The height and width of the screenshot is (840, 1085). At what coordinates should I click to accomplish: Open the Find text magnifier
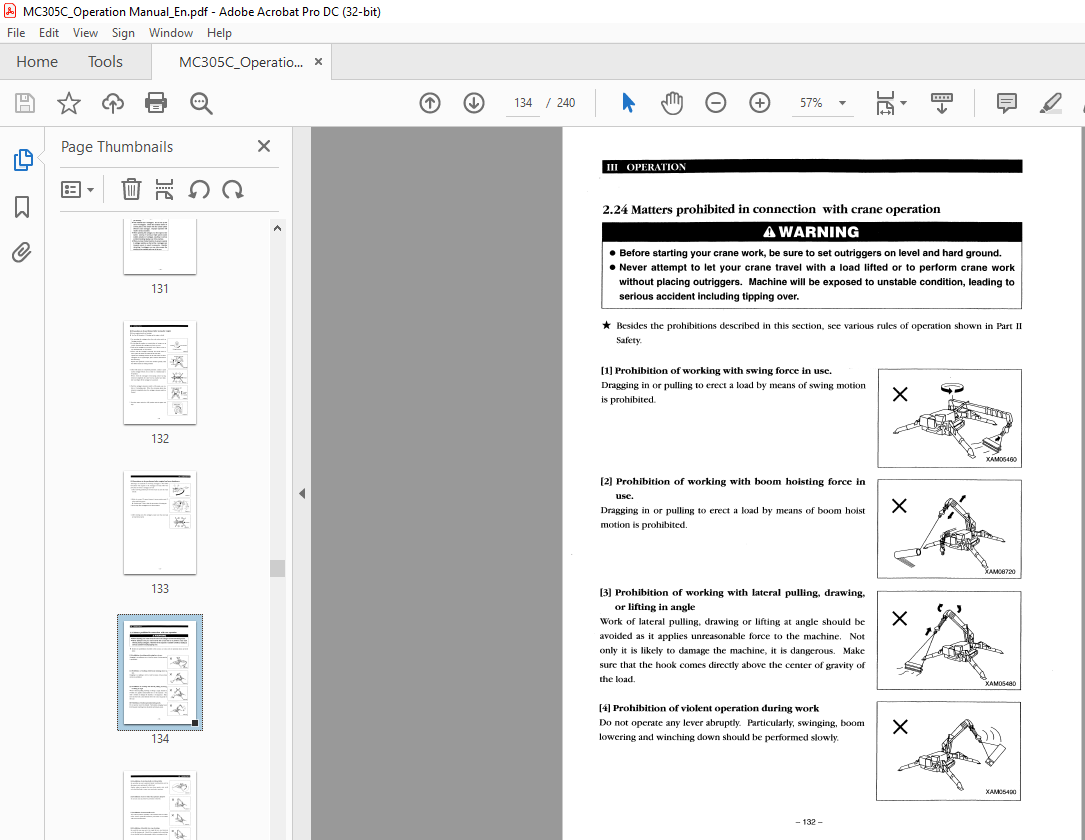(x=201, y=103)
